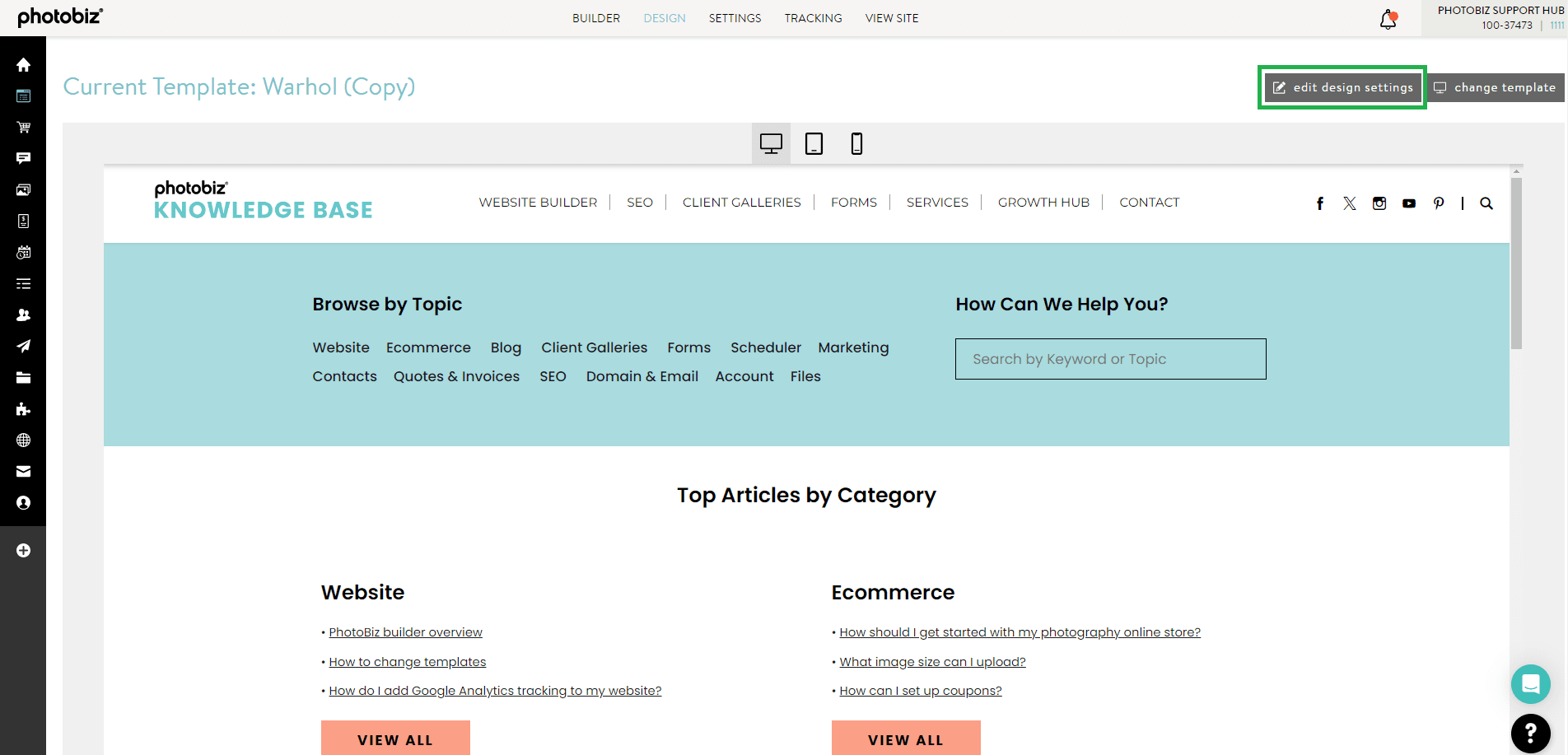Click the Search by Keyword or Topic field
This screenshot has width=1568, height=755.
(x=1110, y=359)
